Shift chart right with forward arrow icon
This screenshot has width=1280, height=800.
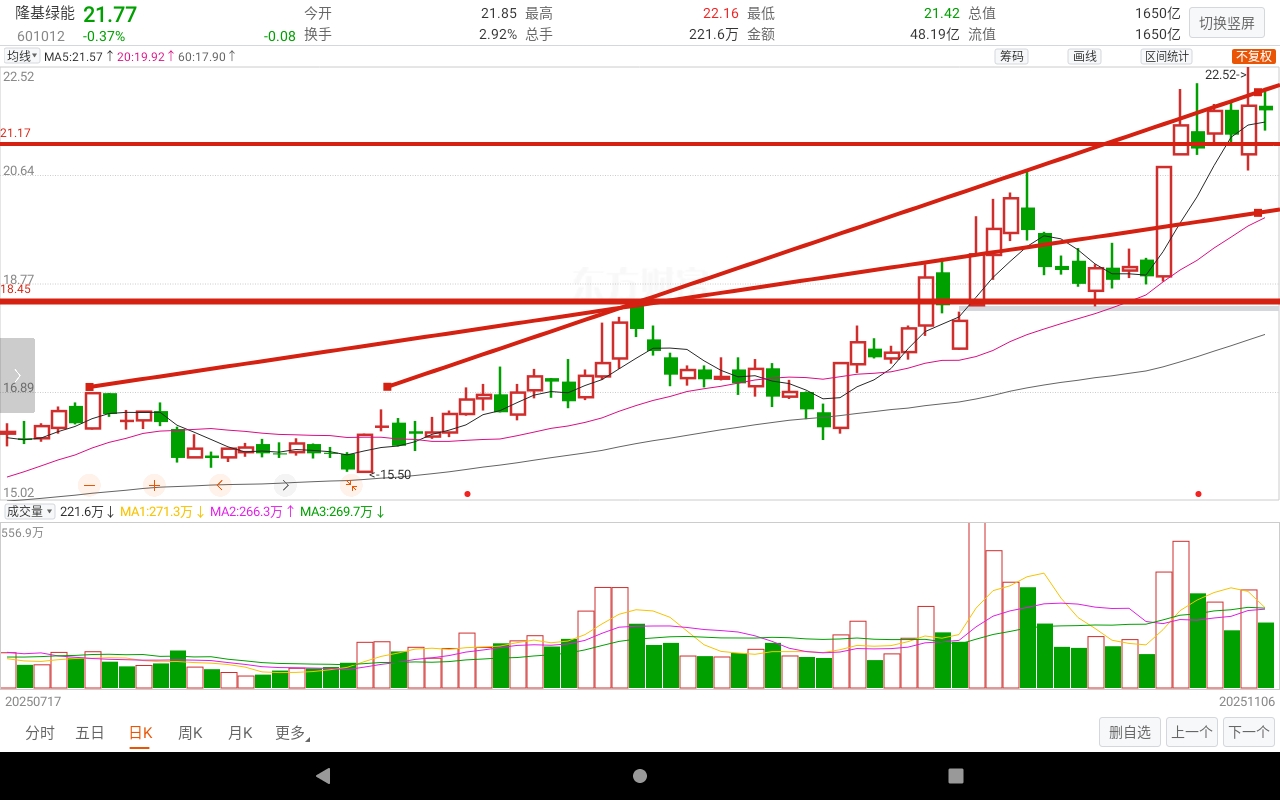click(x=285, y=485)
